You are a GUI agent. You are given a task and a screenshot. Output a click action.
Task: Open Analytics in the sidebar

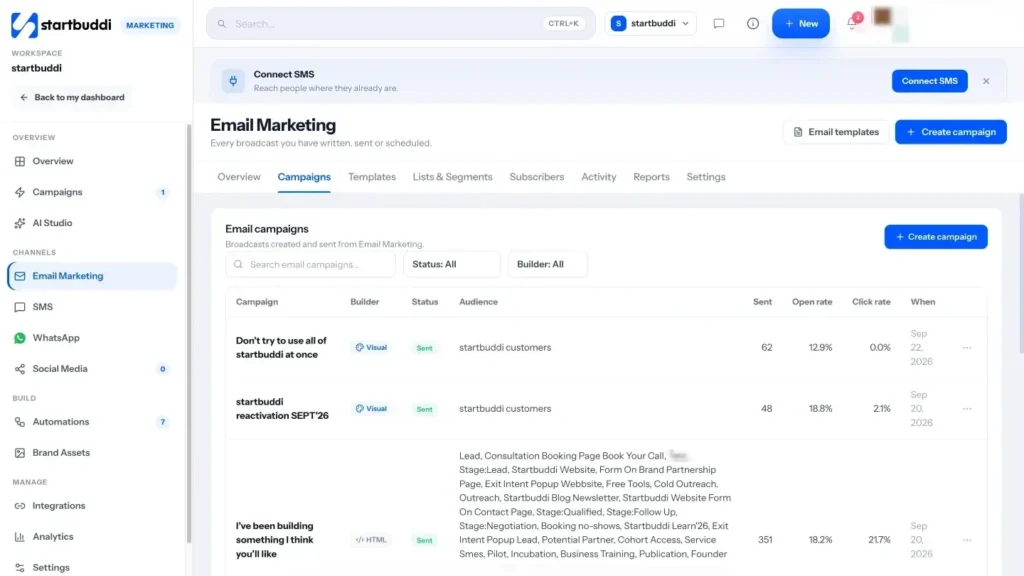[91, 536]
